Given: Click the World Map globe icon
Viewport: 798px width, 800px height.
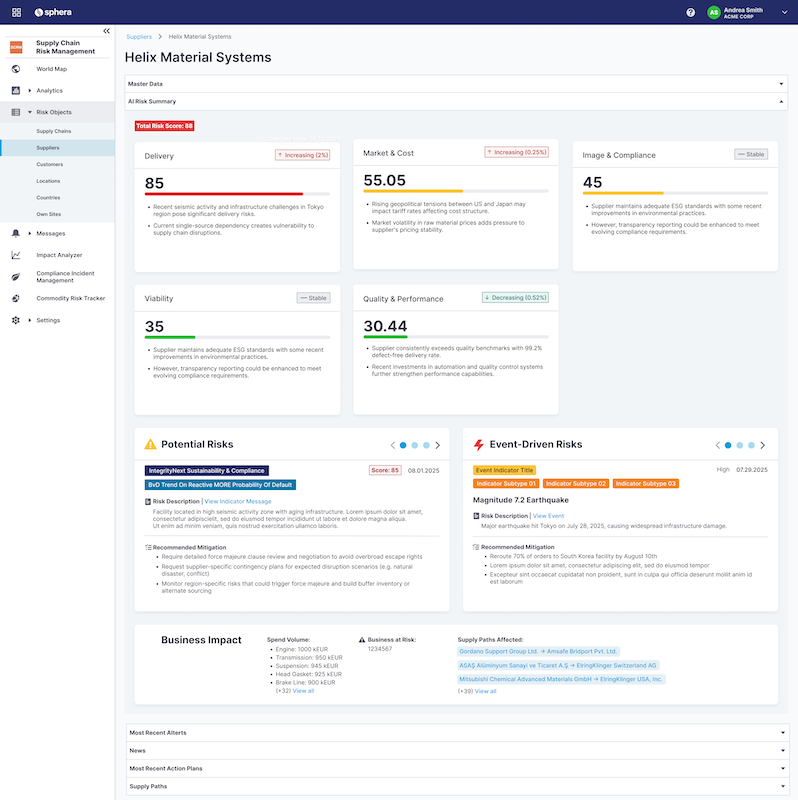Looking at the screenshot, I should [16, 69].
